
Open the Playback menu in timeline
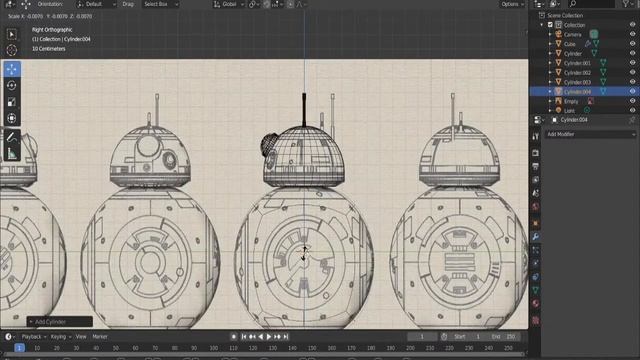[34, 337]
